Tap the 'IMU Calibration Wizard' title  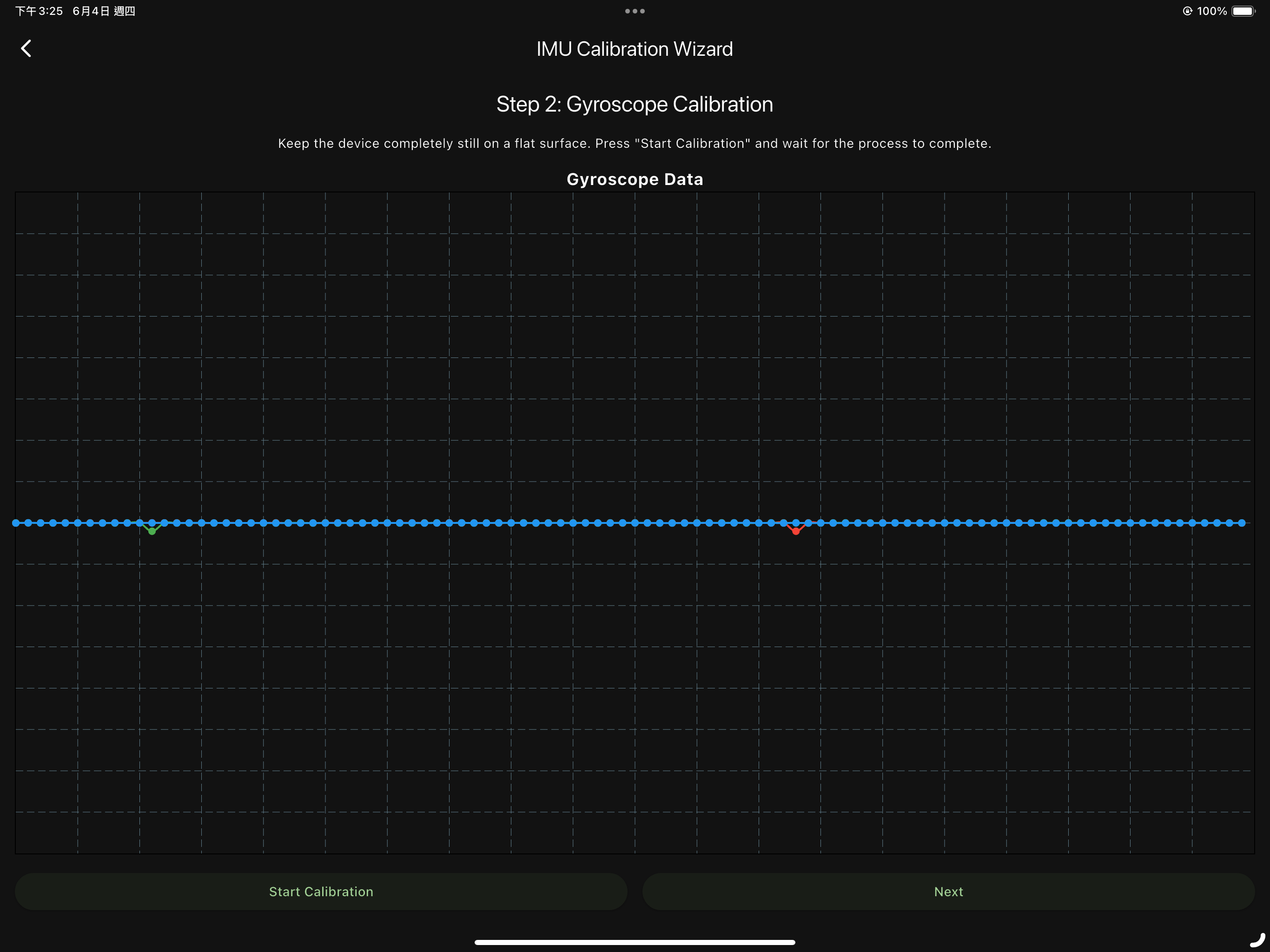pyautogui.click(x=635, y=49)
